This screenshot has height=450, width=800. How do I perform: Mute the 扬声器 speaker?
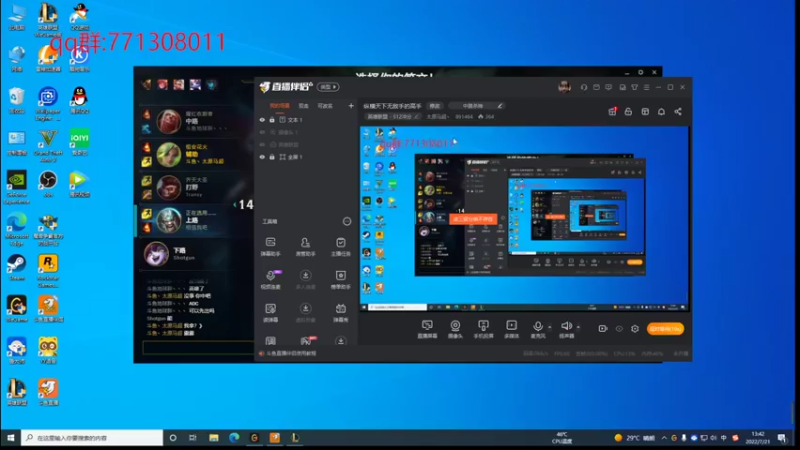(566, 329)
